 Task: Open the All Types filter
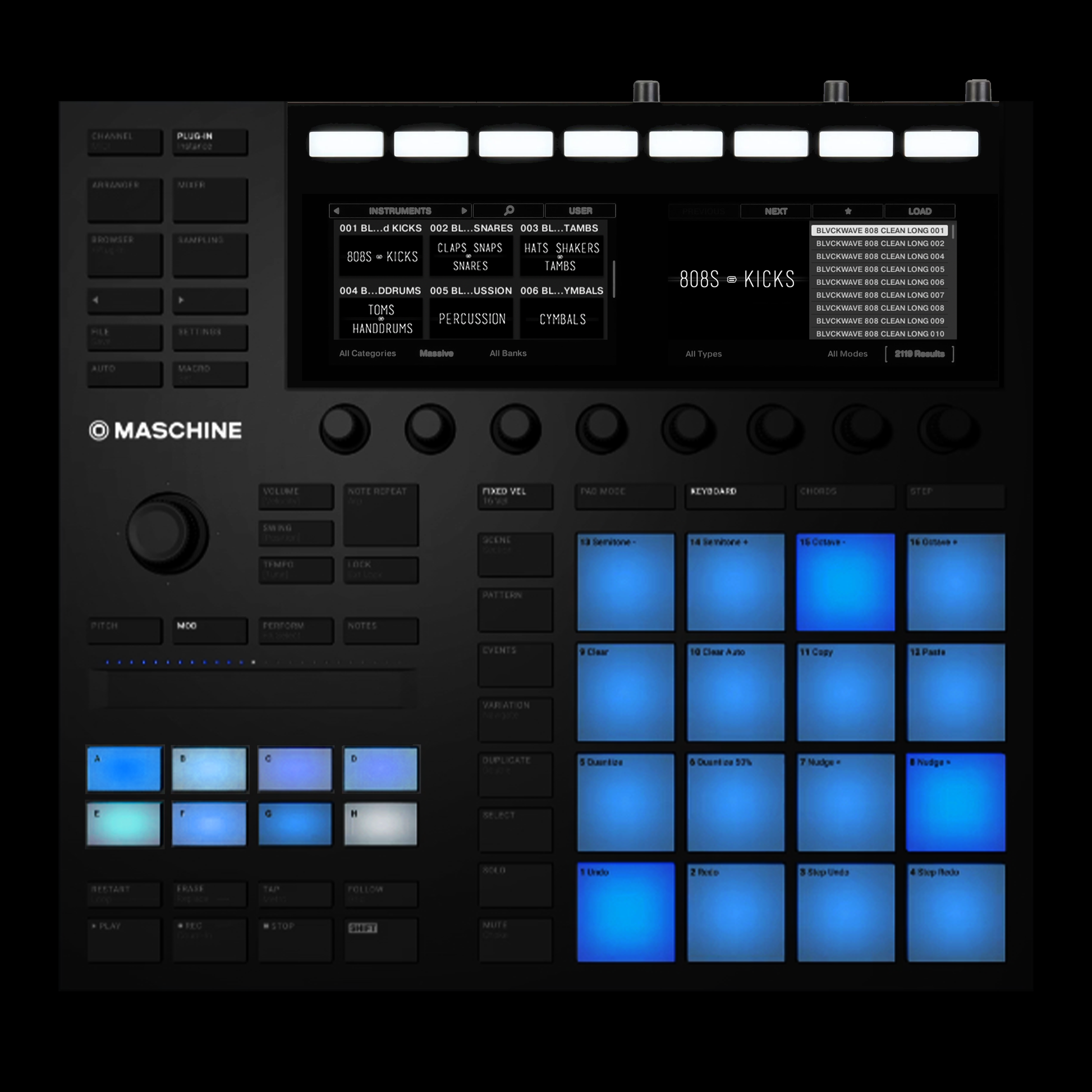click(x=703, y=354)
